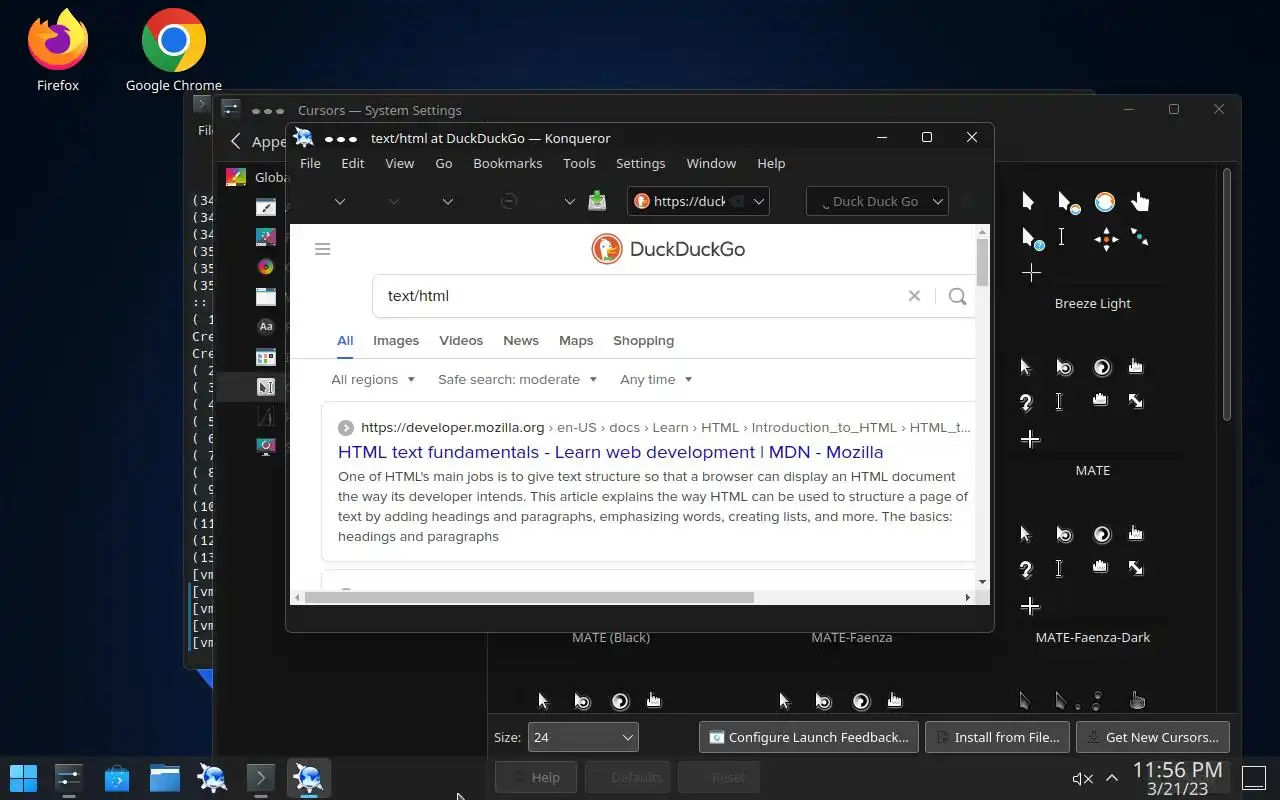Open the three-dots menu in Konqueror title bar
The image size is (1280, 800).
pyautogui.click(x=341, y=139)
